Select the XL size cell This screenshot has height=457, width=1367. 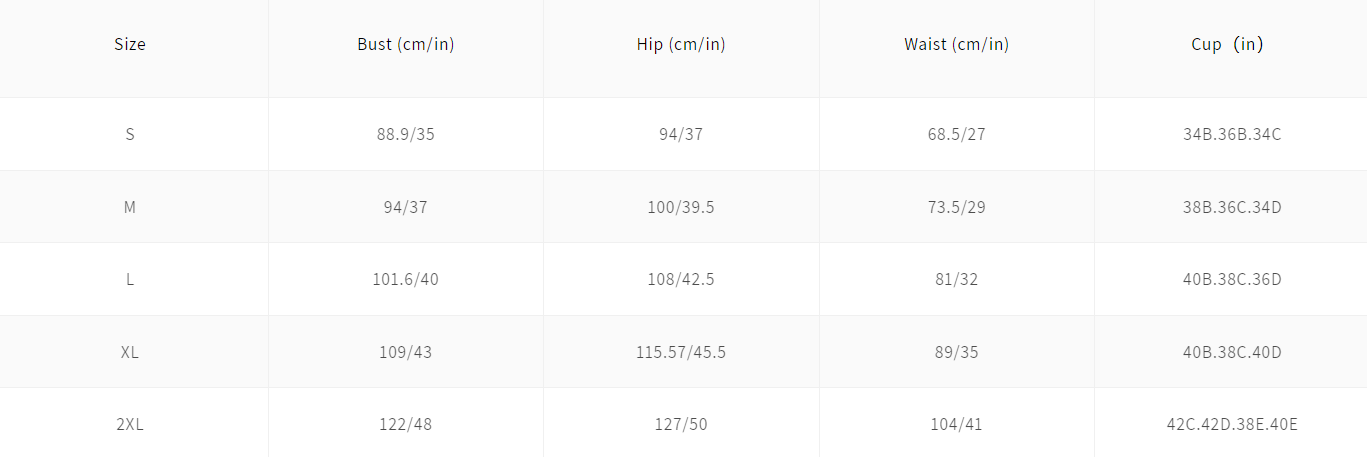tap(130, 352)
